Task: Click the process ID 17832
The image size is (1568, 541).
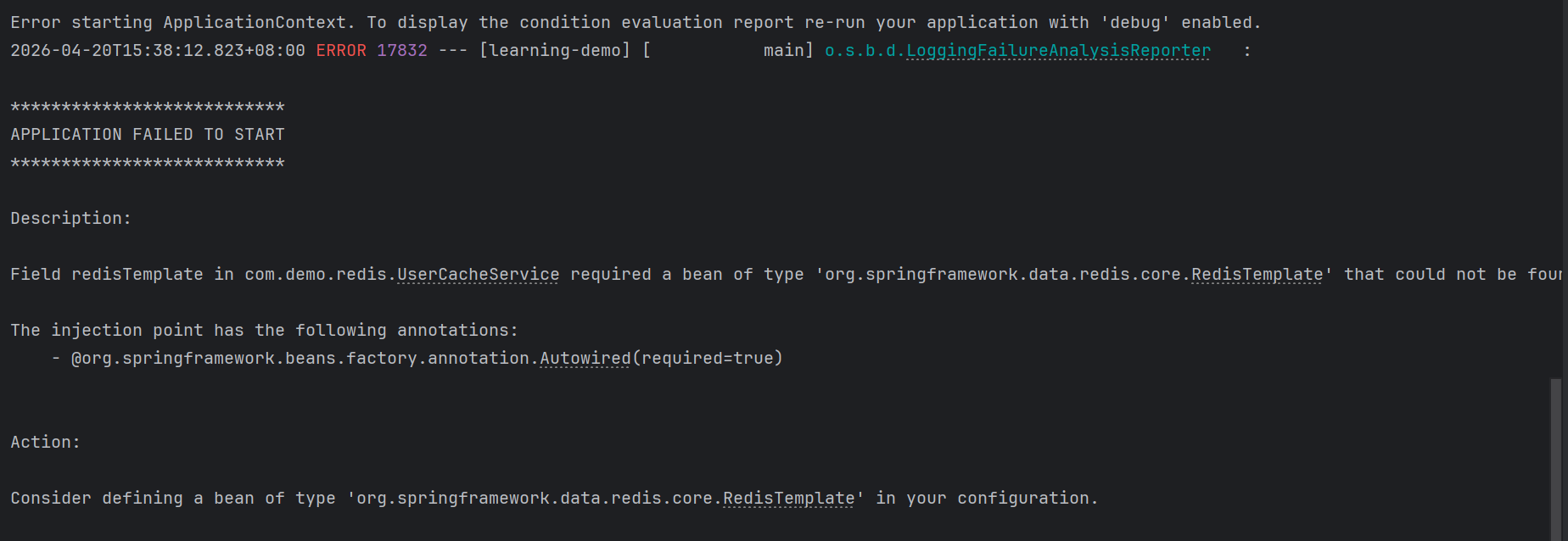Action: (402, 51)
